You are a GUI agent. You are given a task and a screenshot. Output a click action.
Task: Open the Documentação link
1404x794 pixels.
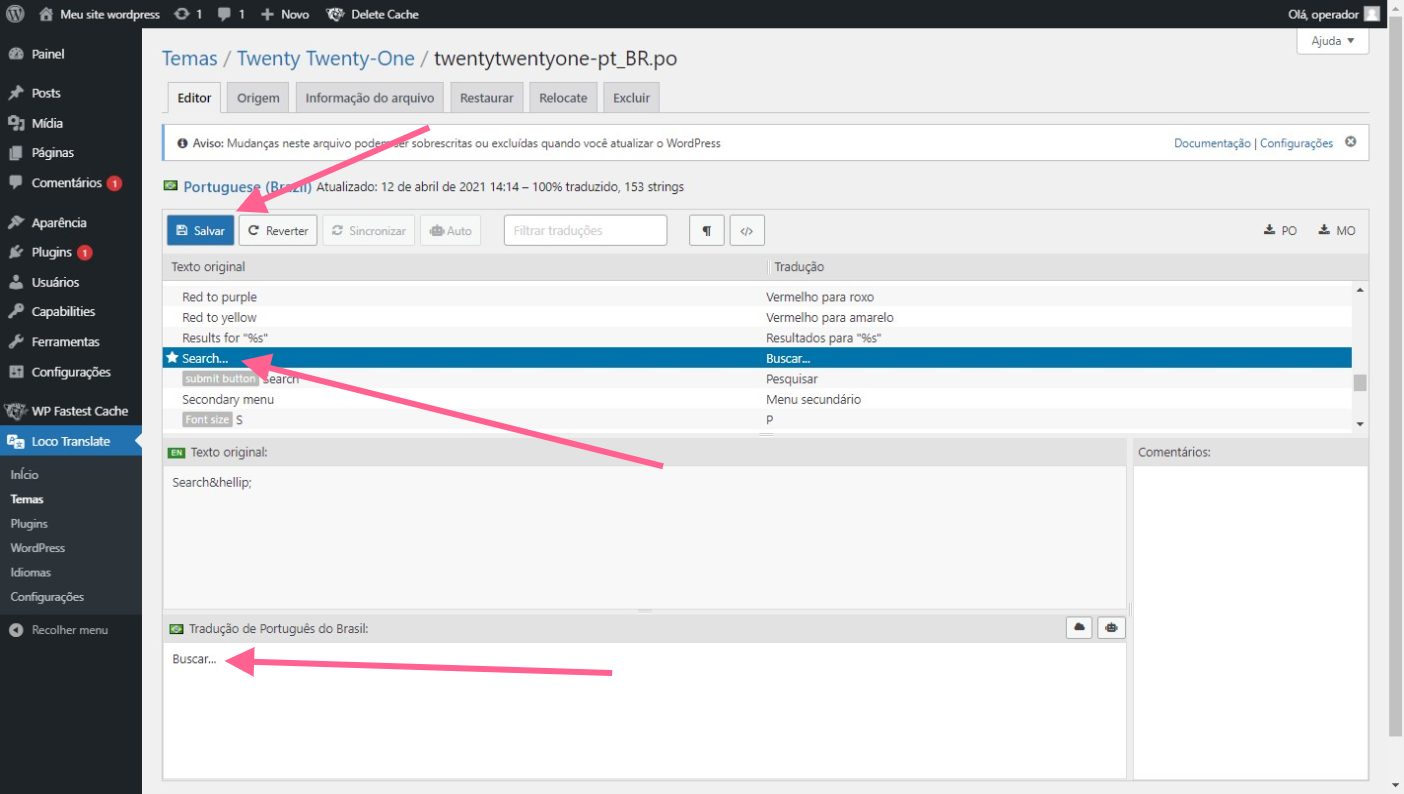[x=1212, y=143]
